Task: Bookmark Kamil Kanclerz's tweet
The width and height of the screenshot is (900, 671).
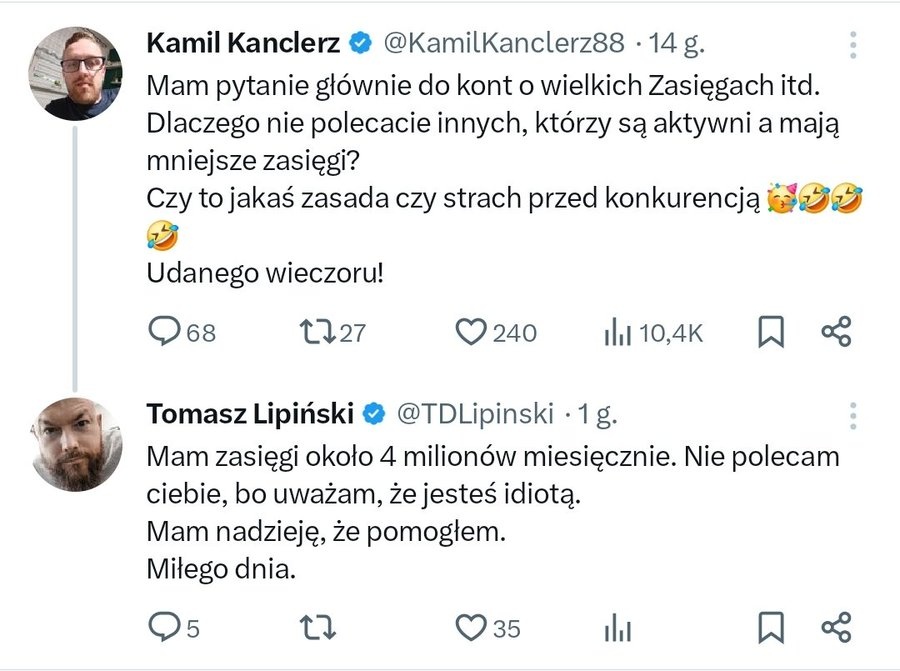Action: pyautogui.click(x=770, y=333)
